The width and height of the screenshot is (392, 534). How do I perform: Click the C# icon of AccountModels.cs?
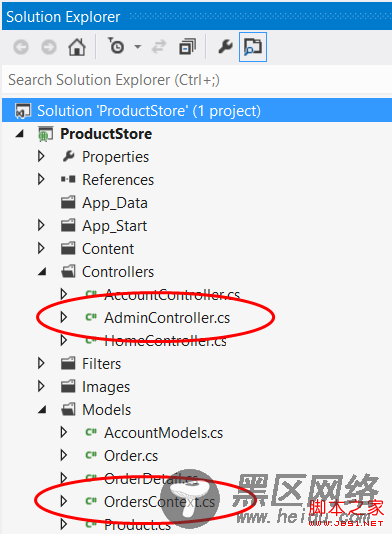coord(91,433)
